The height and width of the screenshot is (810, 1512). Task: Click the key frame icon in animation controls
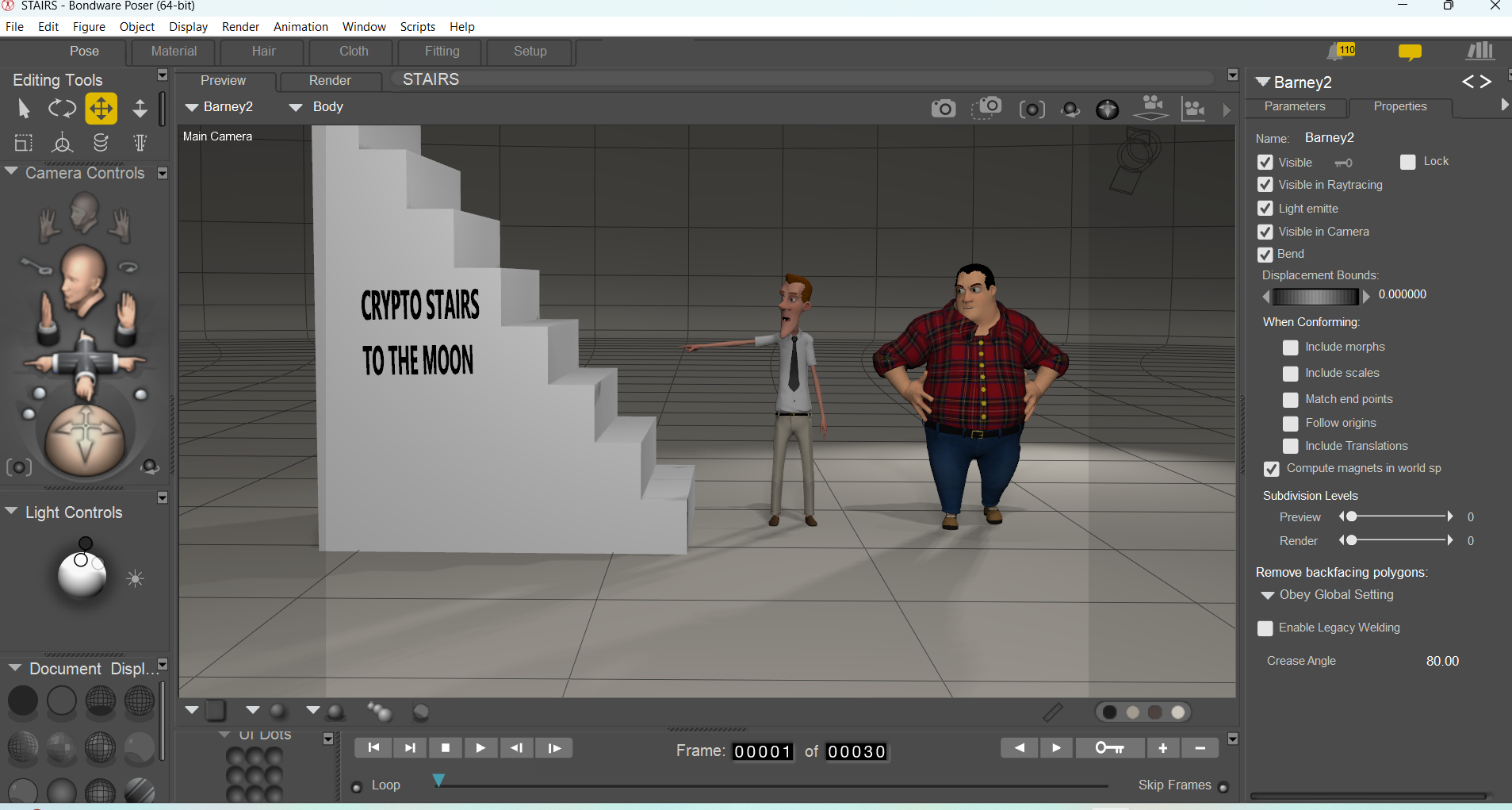1109,748
